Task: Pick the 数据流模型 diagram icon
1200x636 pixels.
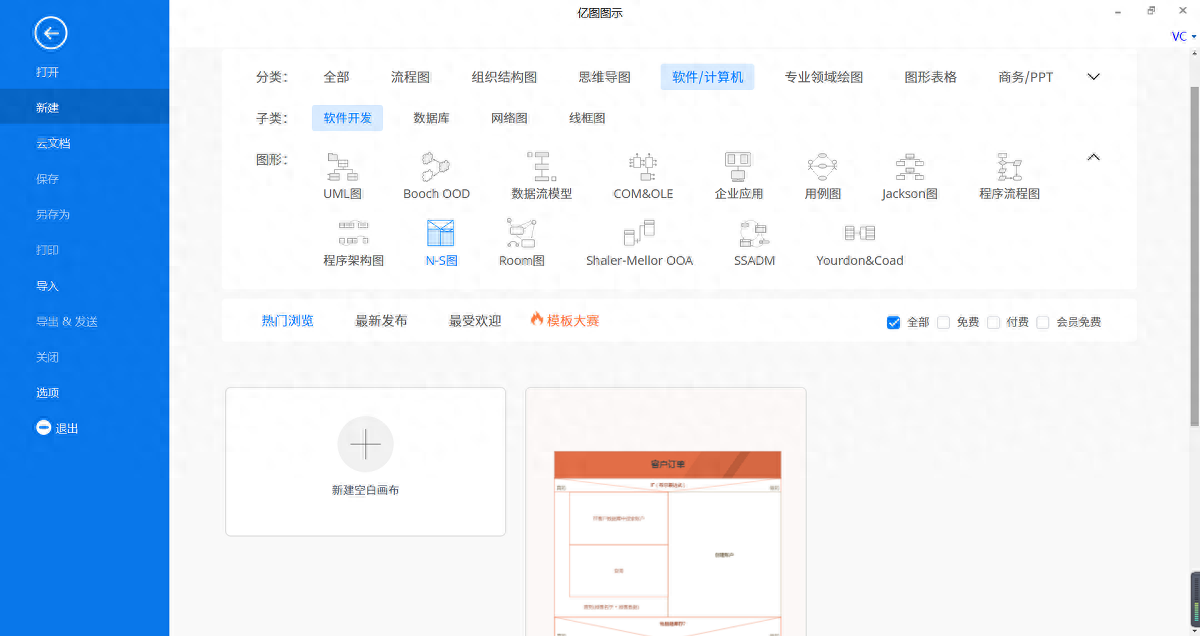Action: pos(541,166)
